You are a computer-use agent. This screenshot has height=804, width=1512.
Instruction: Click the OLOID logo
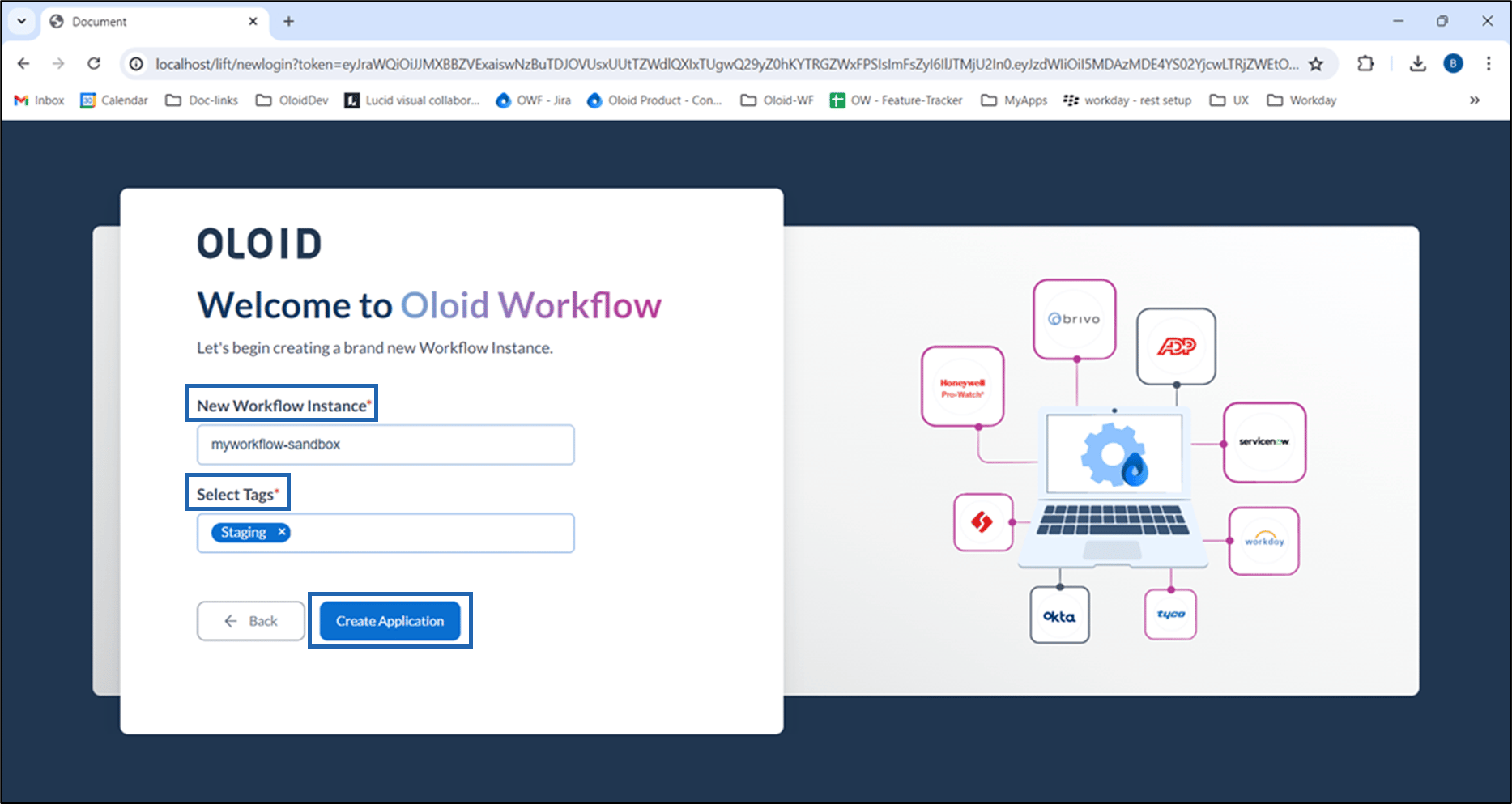click(259, 244)
